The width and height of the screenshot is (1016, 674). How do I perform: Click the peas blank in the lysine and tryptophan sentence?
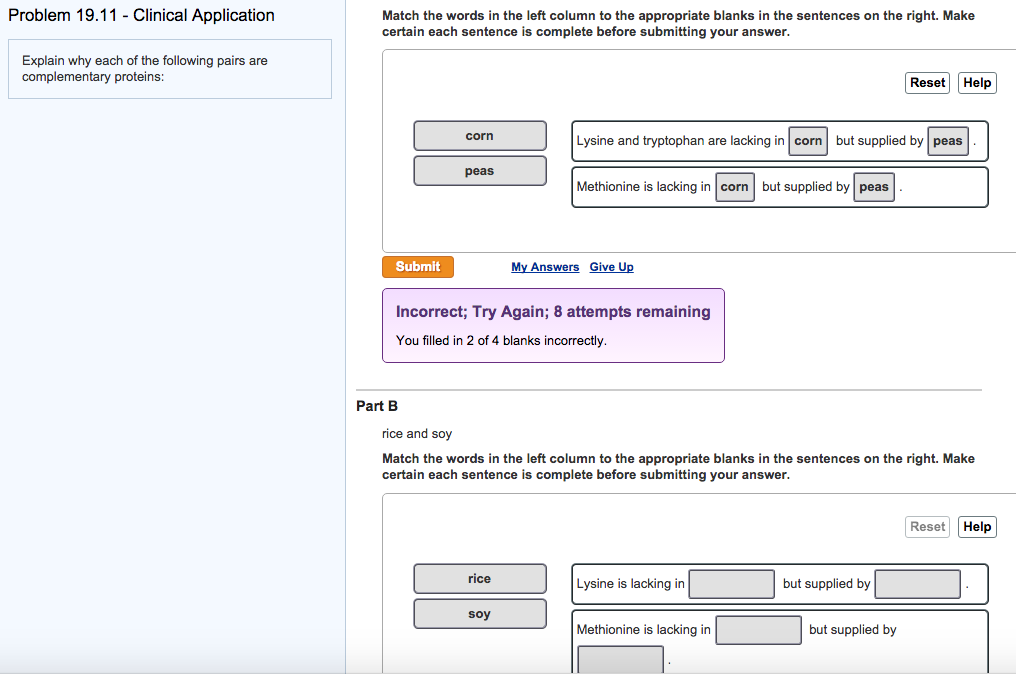click(x=947, y=141)
